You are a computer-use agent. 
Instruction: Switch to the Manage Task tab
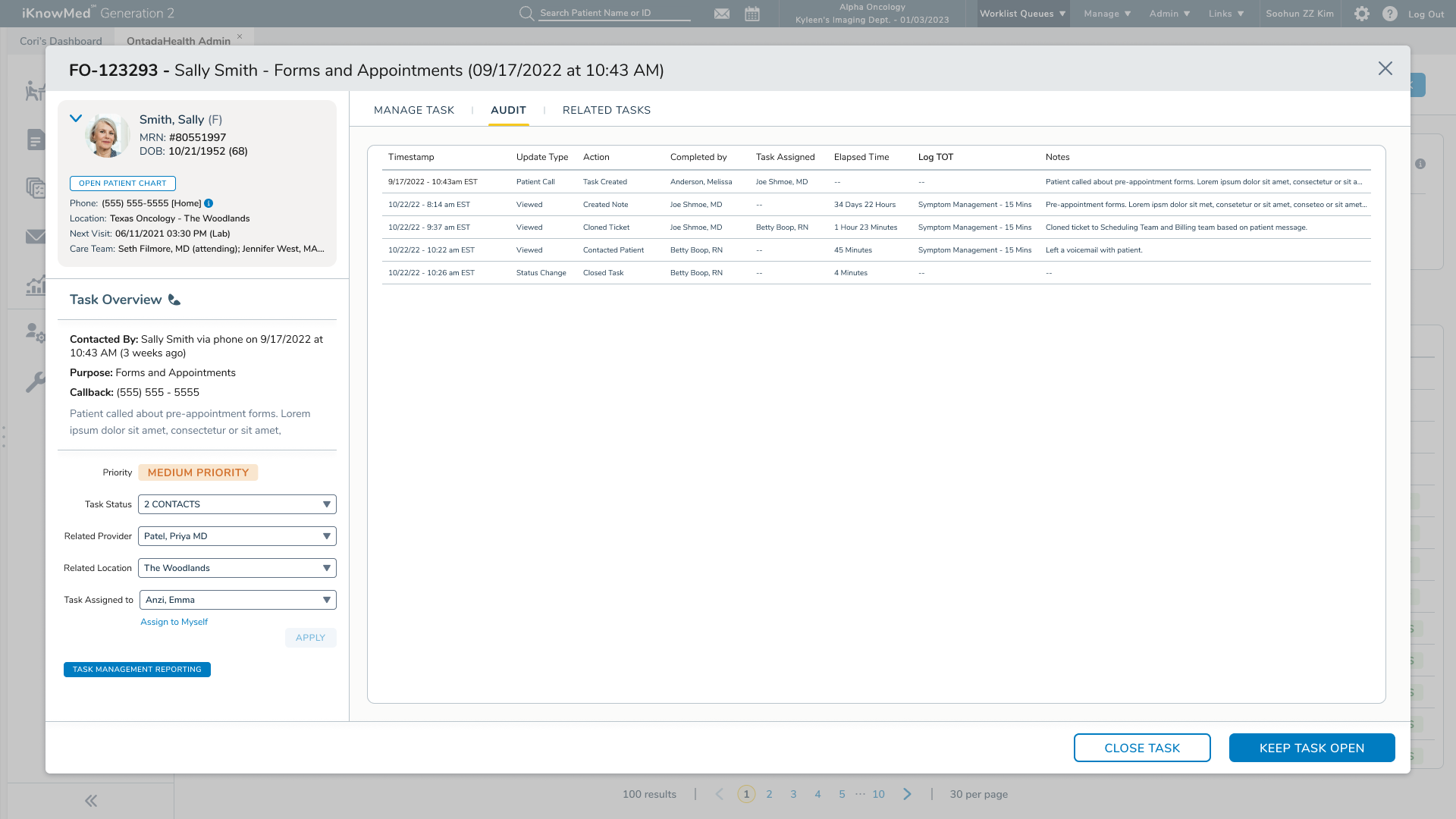pos(414,110)
